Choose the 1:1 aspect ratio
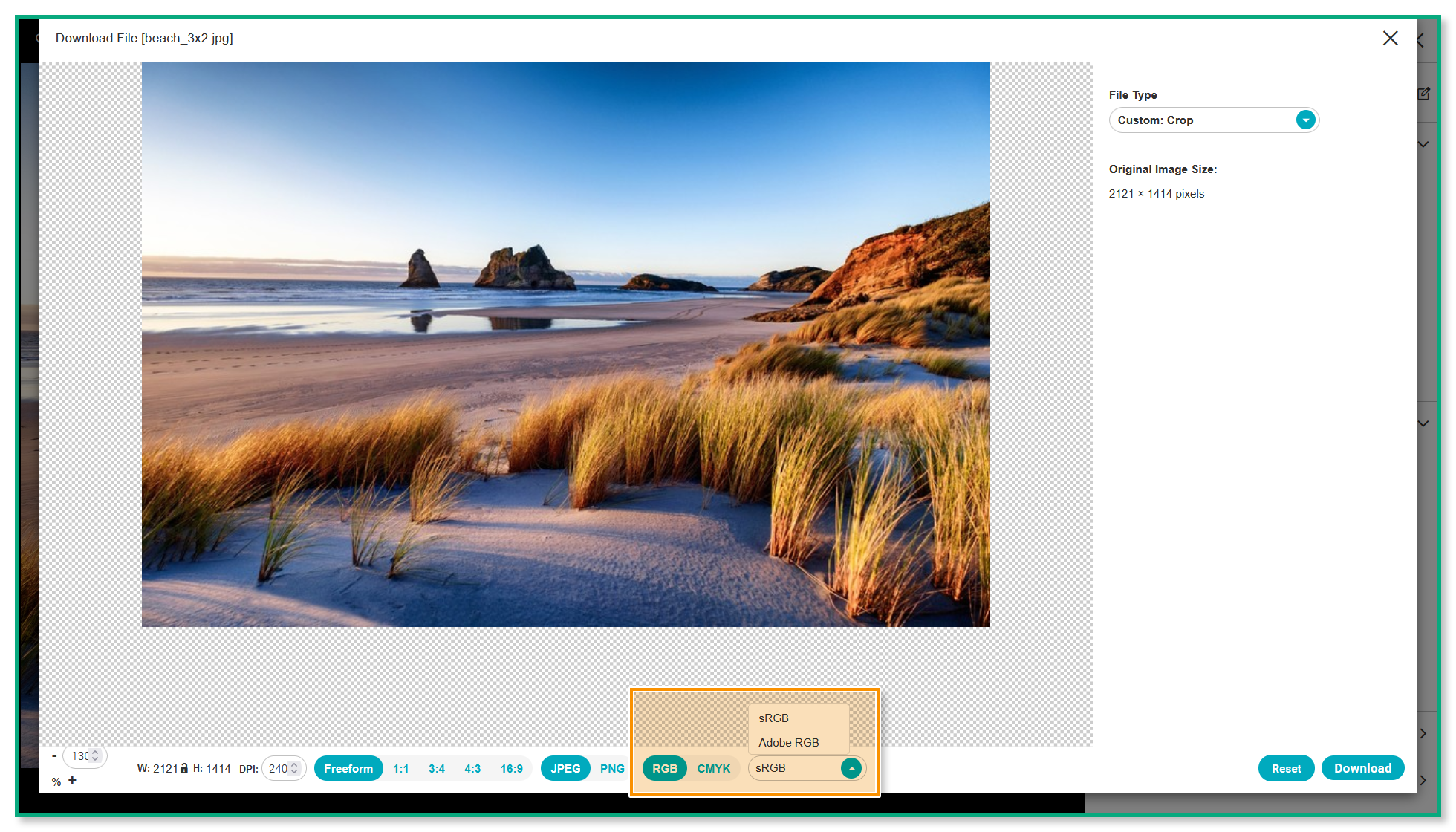This screenshot has height=832, width=1456. click(x=401, y=768)
